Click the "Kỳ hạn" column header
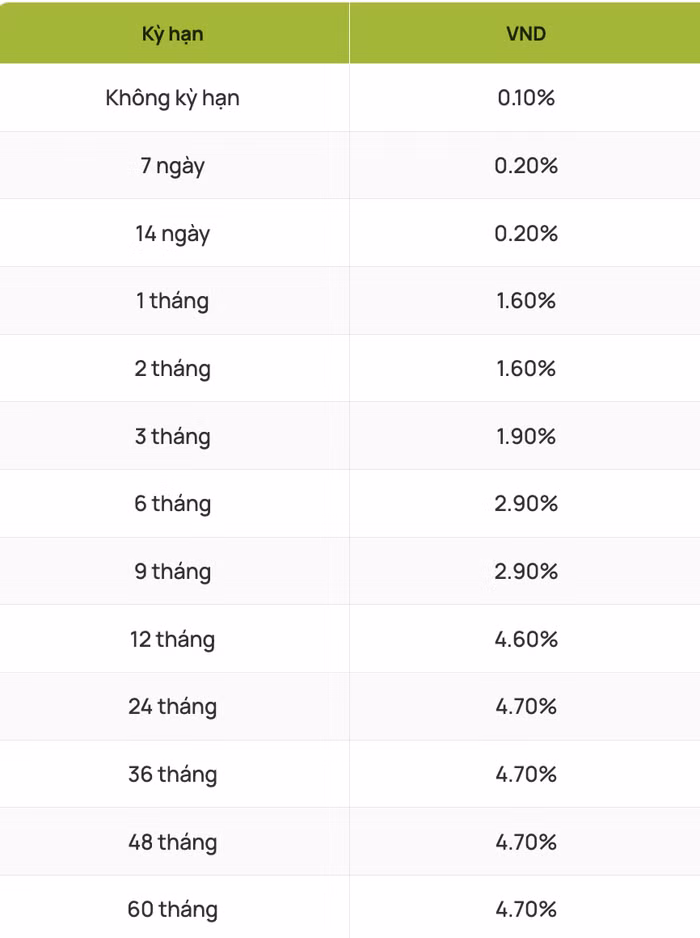Screen dimensions: 700x938 [x=172, y=34]
